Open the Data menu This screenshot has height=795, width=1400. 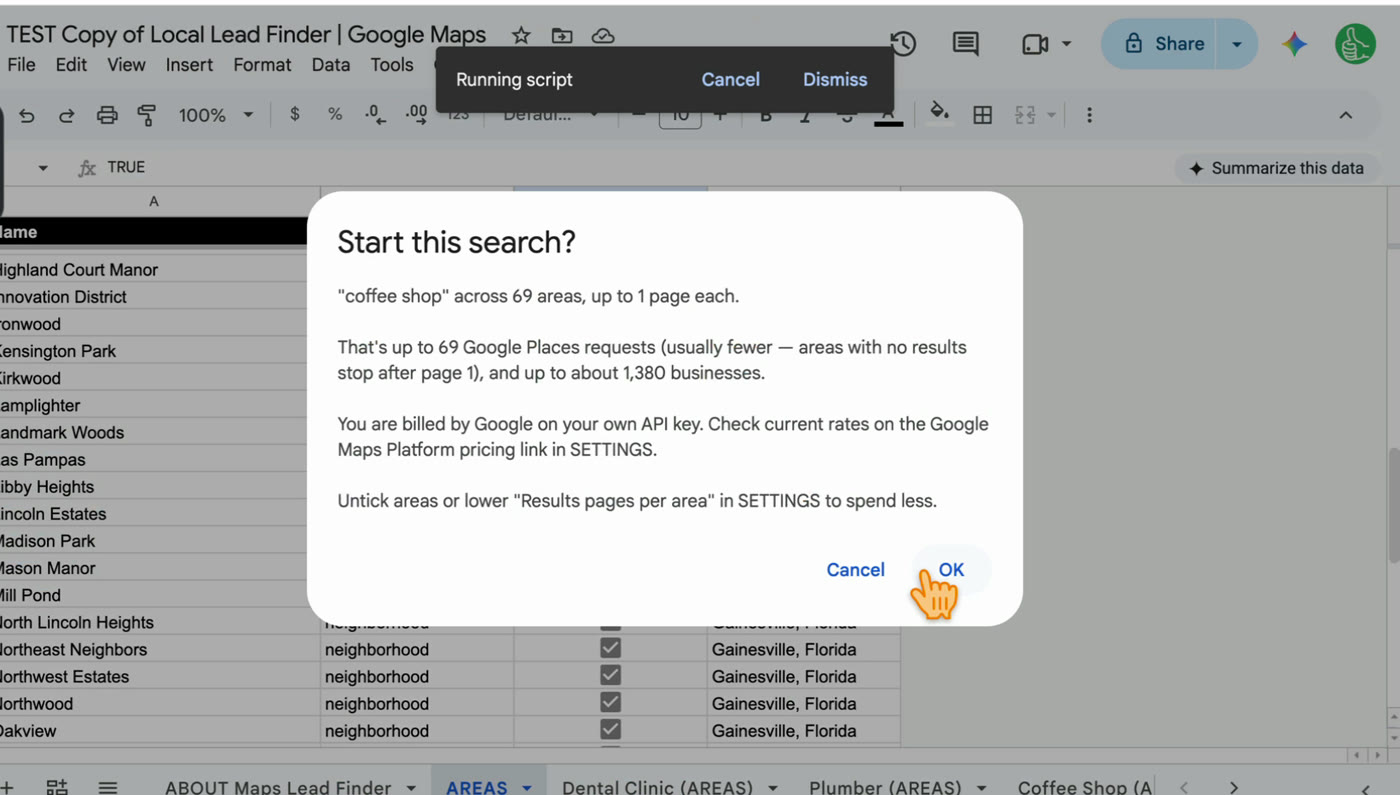coord(331,64)
